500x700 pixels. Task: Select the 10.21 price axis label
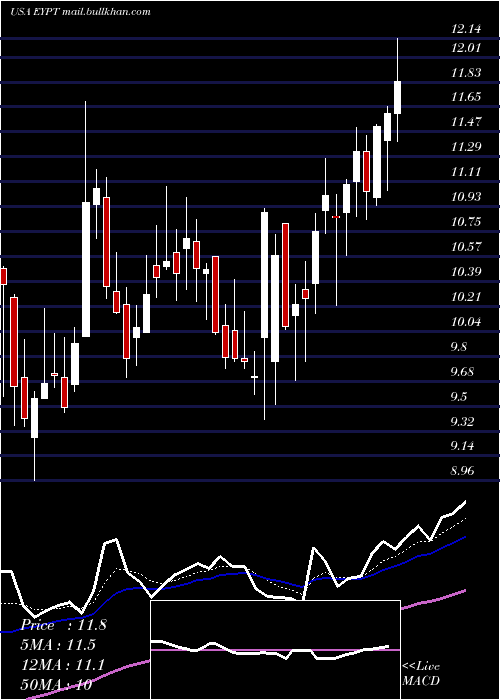coord(466,296)
